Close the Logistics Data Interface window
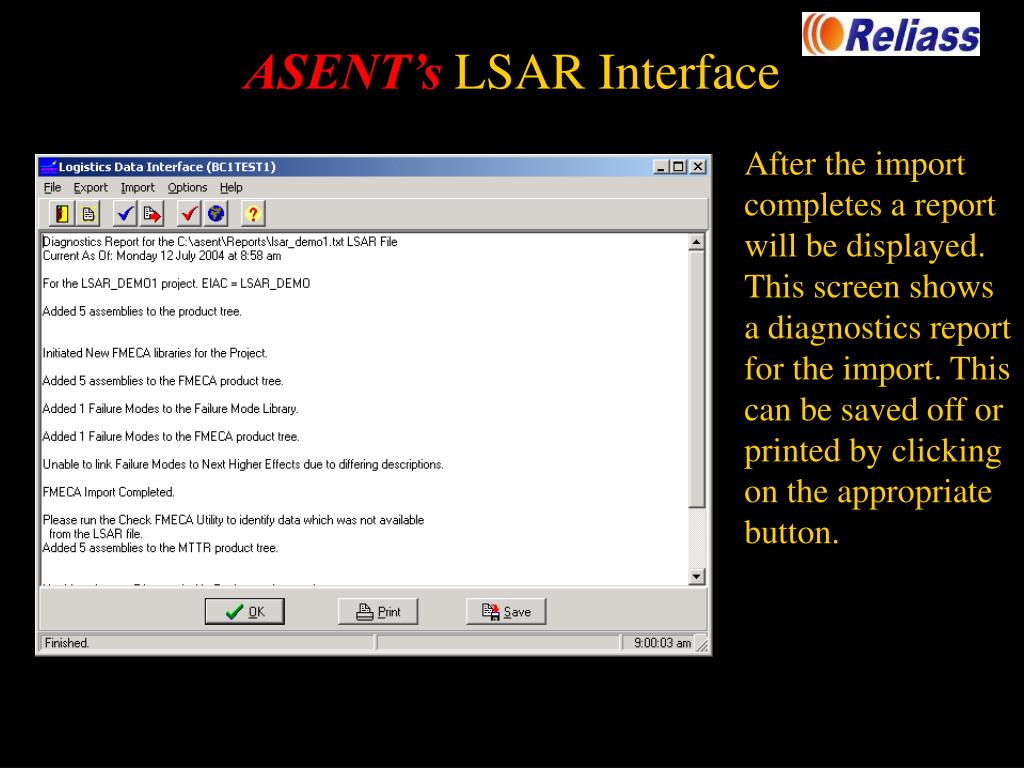 tap(698, 167)
